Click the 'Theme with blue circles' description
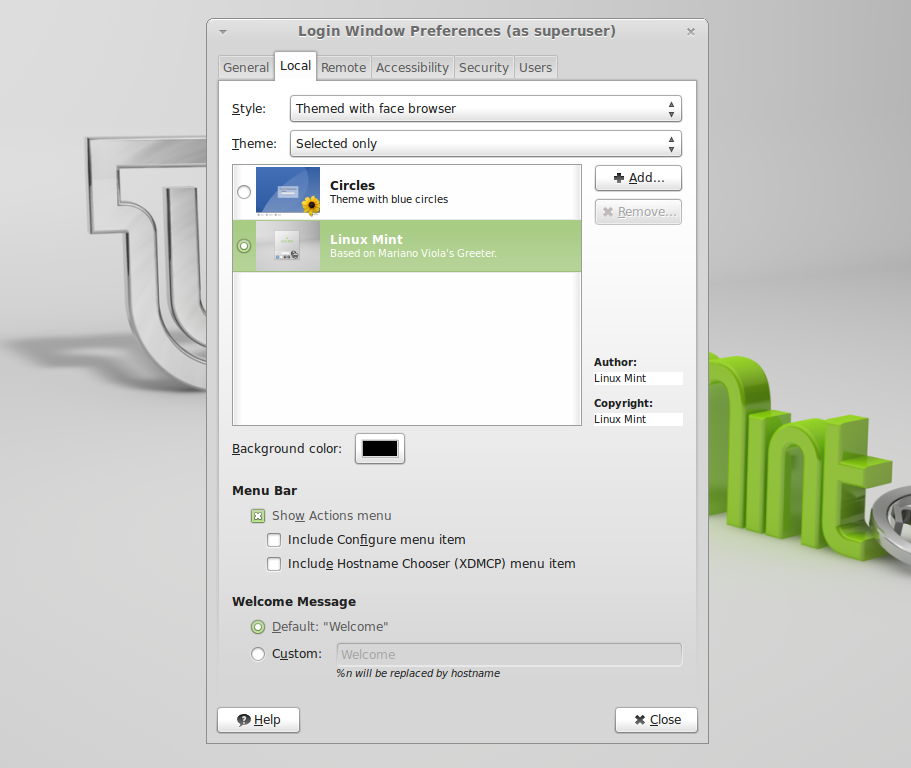Screen dimensions: 911x768 pos(389,199)
